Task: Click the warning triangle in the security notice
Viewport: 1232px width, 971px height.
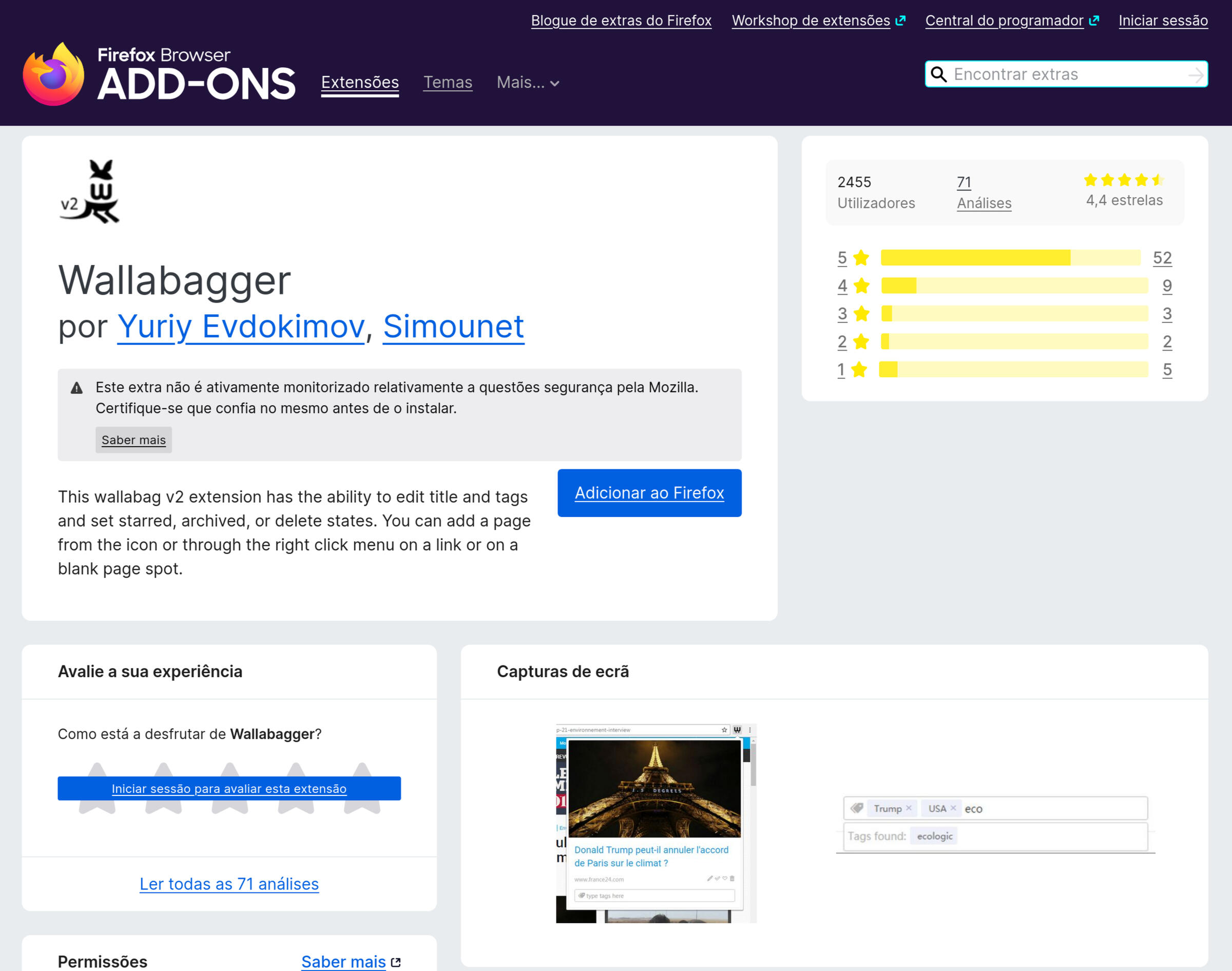Action: [x=75, y=388]
